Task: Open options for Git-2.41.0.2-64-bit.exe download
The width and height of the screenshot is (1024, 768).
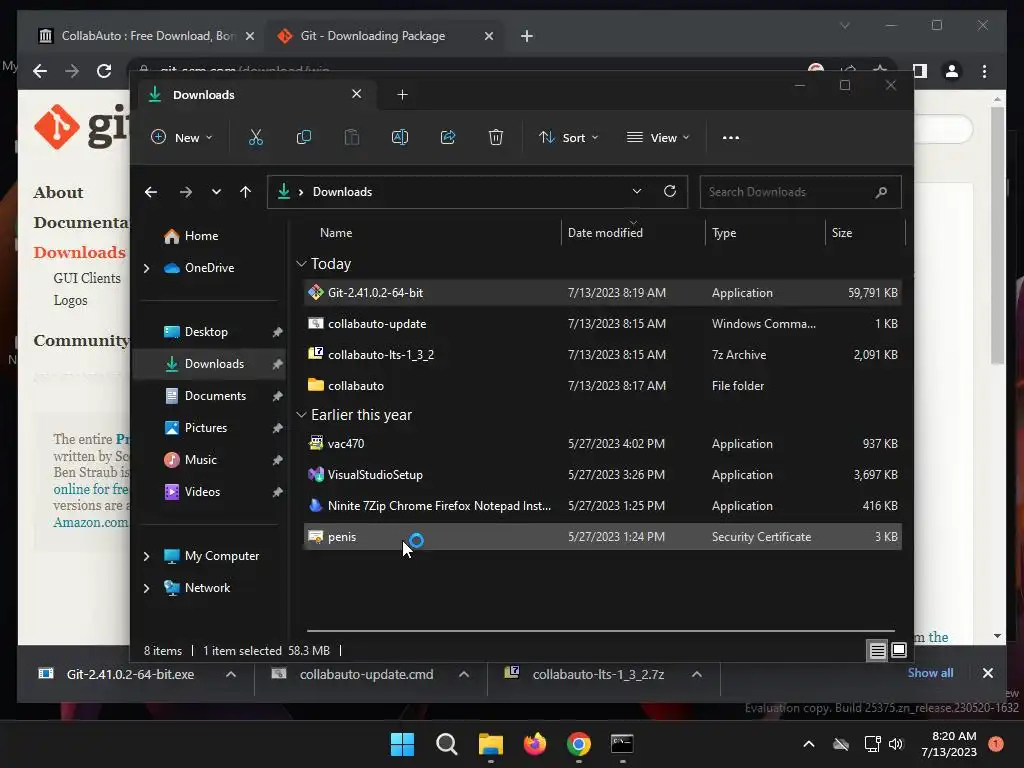Action: point(231,675)
